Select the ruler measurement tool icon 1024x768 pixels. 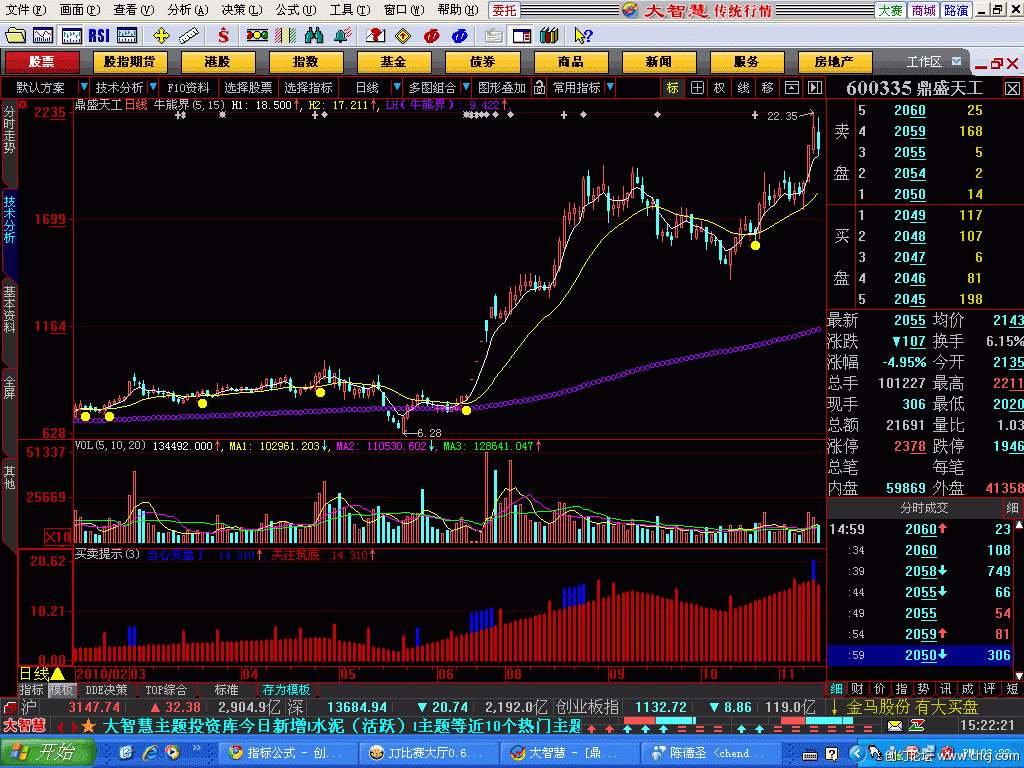189,35
